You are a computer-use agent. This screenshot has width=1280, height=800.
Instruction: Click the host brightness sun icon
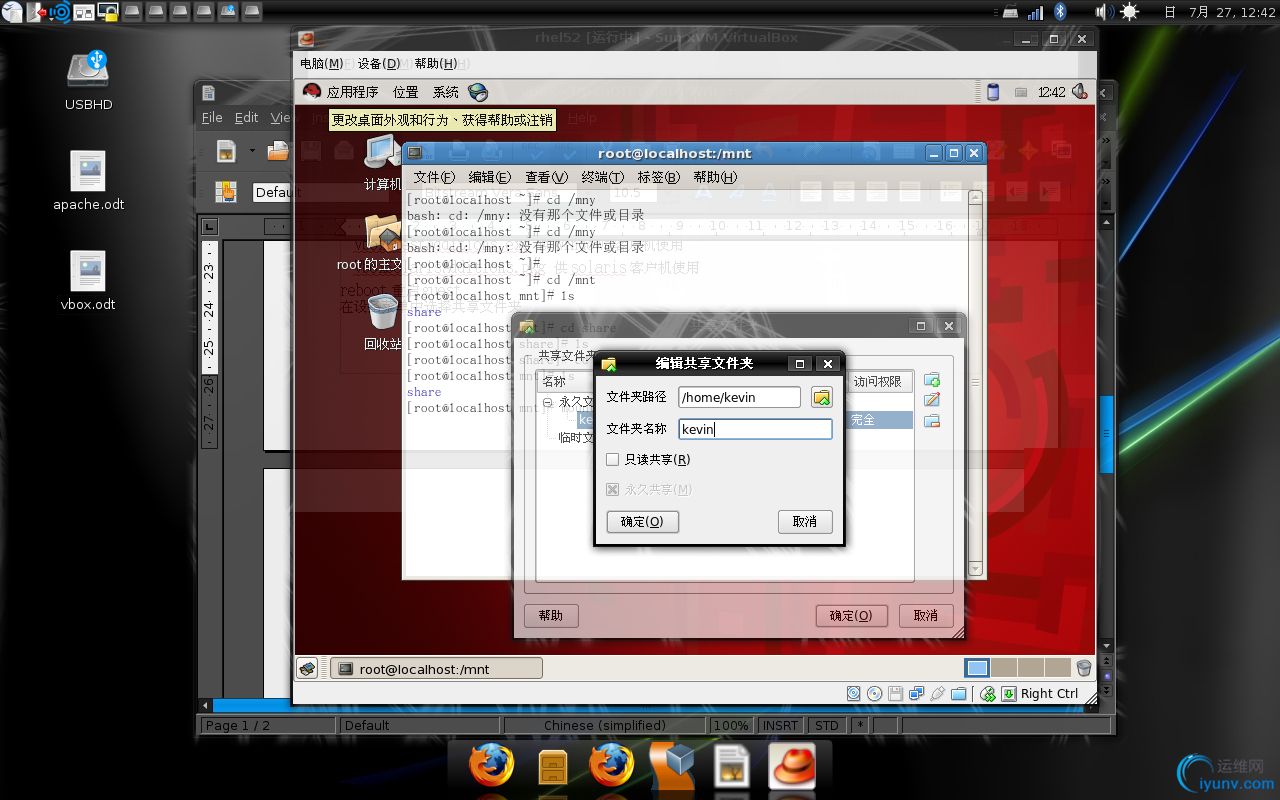point(1130,12)
